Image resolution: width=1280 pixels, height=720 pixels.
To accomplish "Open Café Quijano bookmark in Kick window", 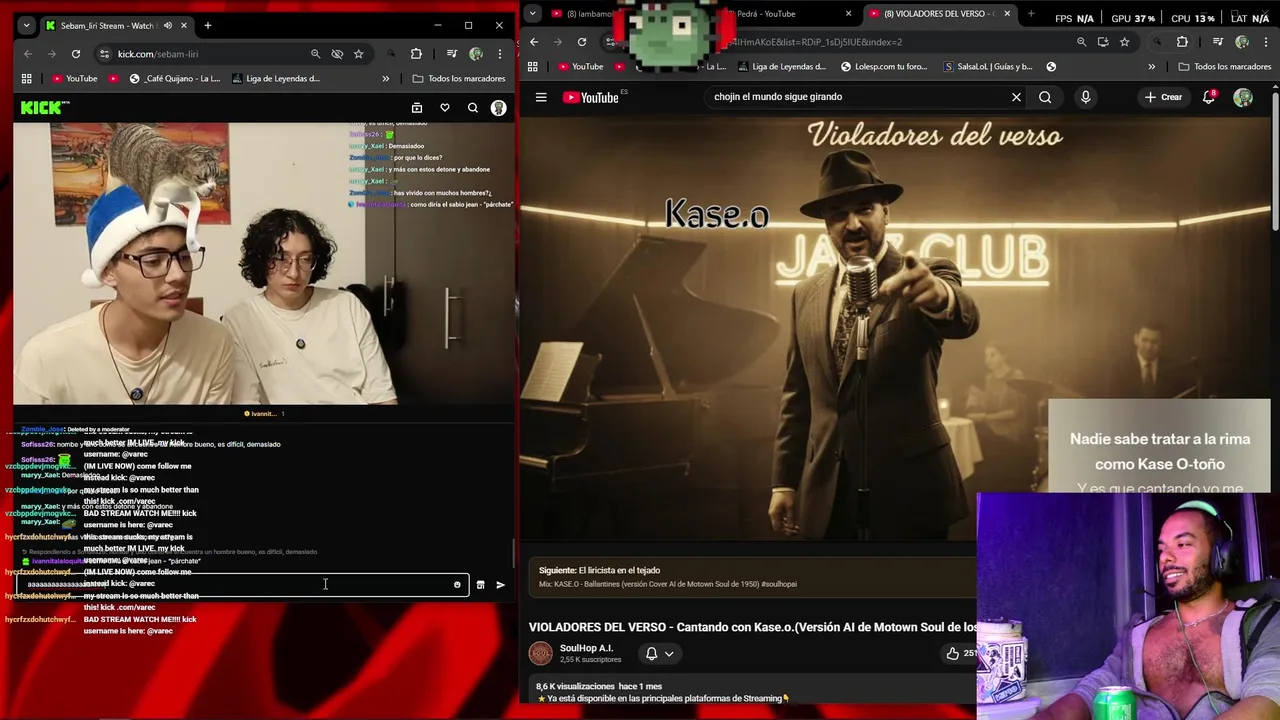I will 175,78.
